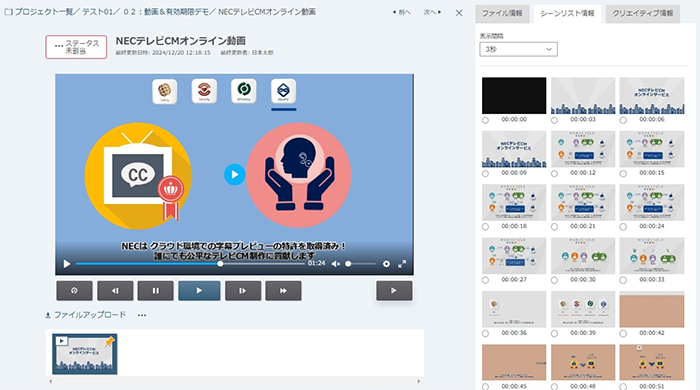Image resolution: width=700 pixels, height=390 pixels.
Task: Click the 00:00:51 timestamp label
Action: pyautogui.click(x=652, y=386)
